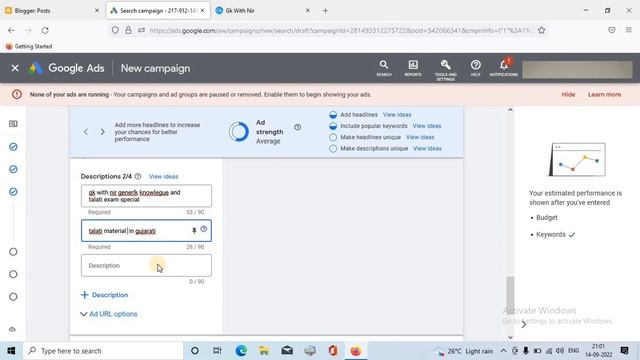Show hidden system tray icons

pyautogui.click(x=503, y=351)
